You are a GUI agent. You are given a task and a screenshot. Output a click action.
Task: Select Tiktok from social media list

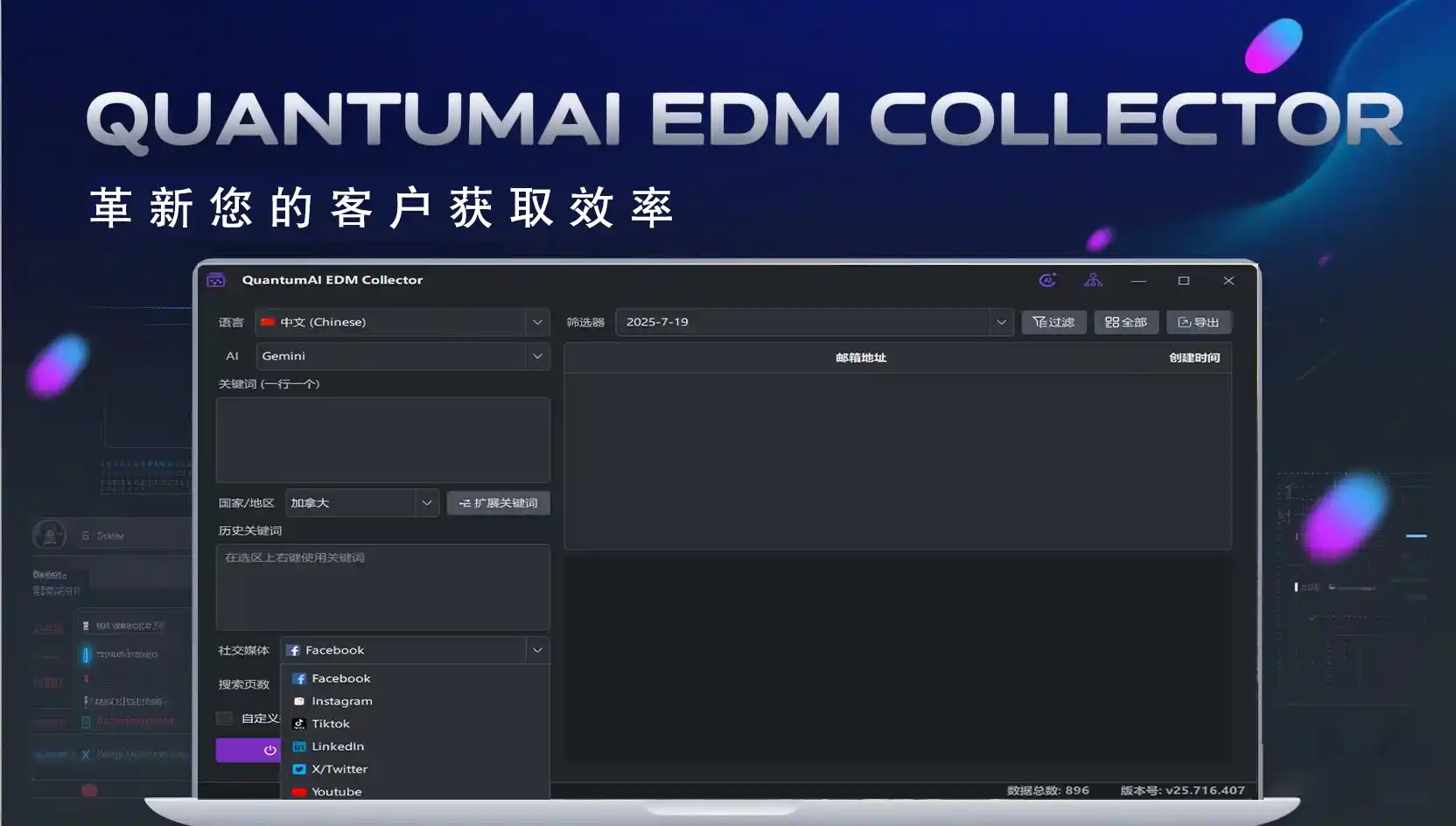415,724
